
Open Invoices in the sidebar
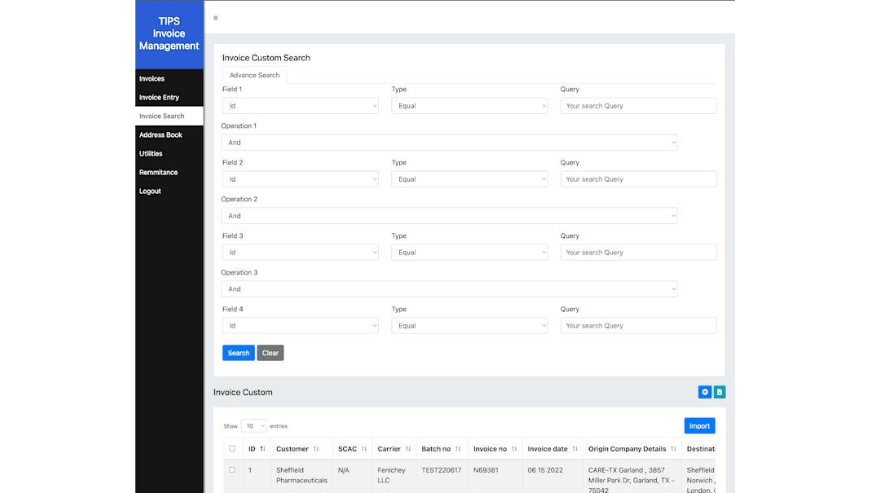click(x=169, y=79)
